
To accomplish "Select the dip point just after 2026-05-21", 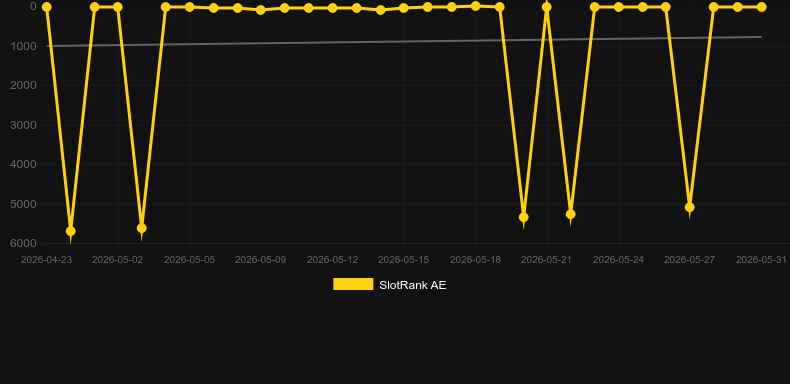I will coord(570,214).
